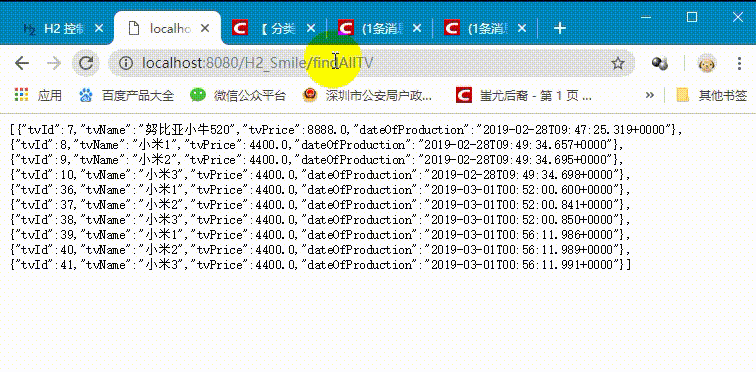Maximize the browser window

tap(692, 18)
